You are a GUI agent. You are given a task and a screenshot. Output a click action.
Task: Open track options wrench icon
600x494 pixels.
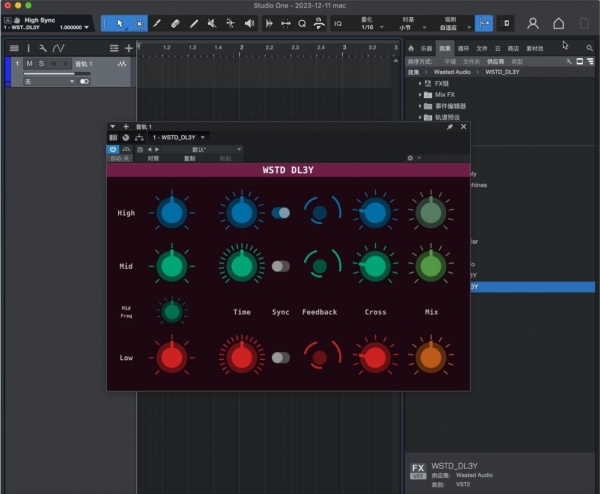[43, 48]
